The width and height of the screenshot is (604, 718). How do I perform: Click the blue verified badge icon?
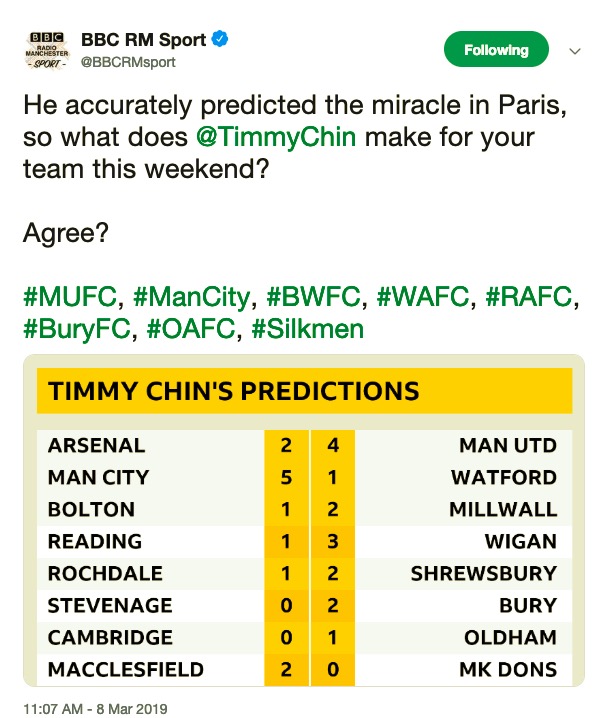(222, 41)
